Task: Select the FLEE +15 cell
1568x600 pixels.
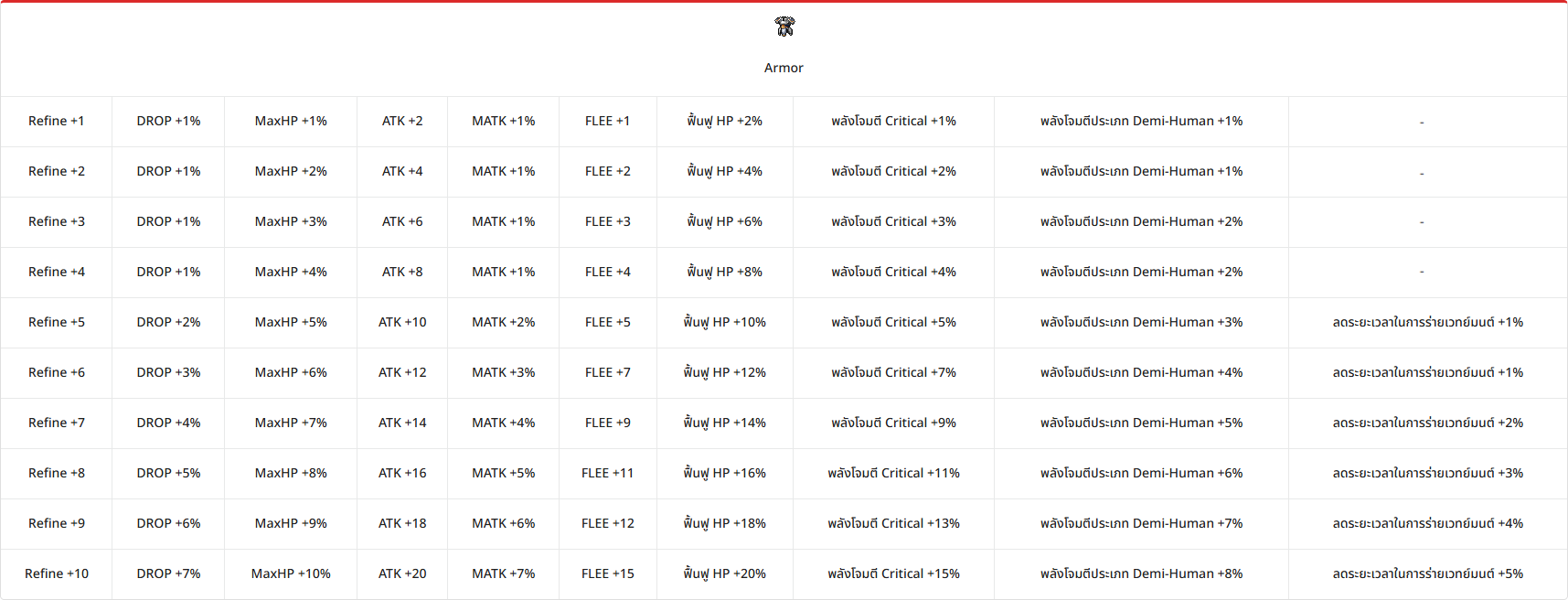Action: click(607, 573)
